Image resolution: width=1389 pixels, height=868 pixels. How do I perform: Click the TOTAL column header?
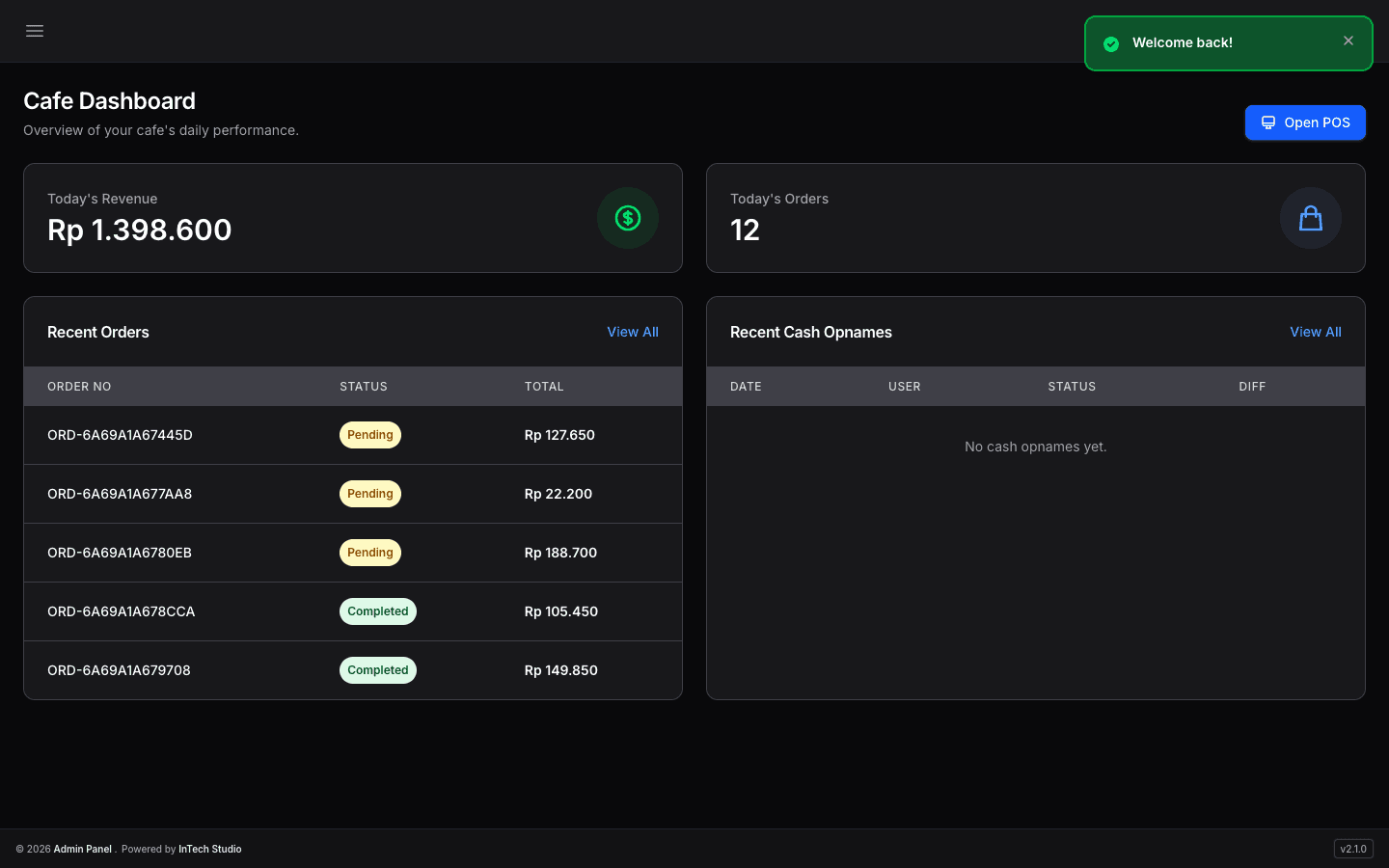point(544,387)
